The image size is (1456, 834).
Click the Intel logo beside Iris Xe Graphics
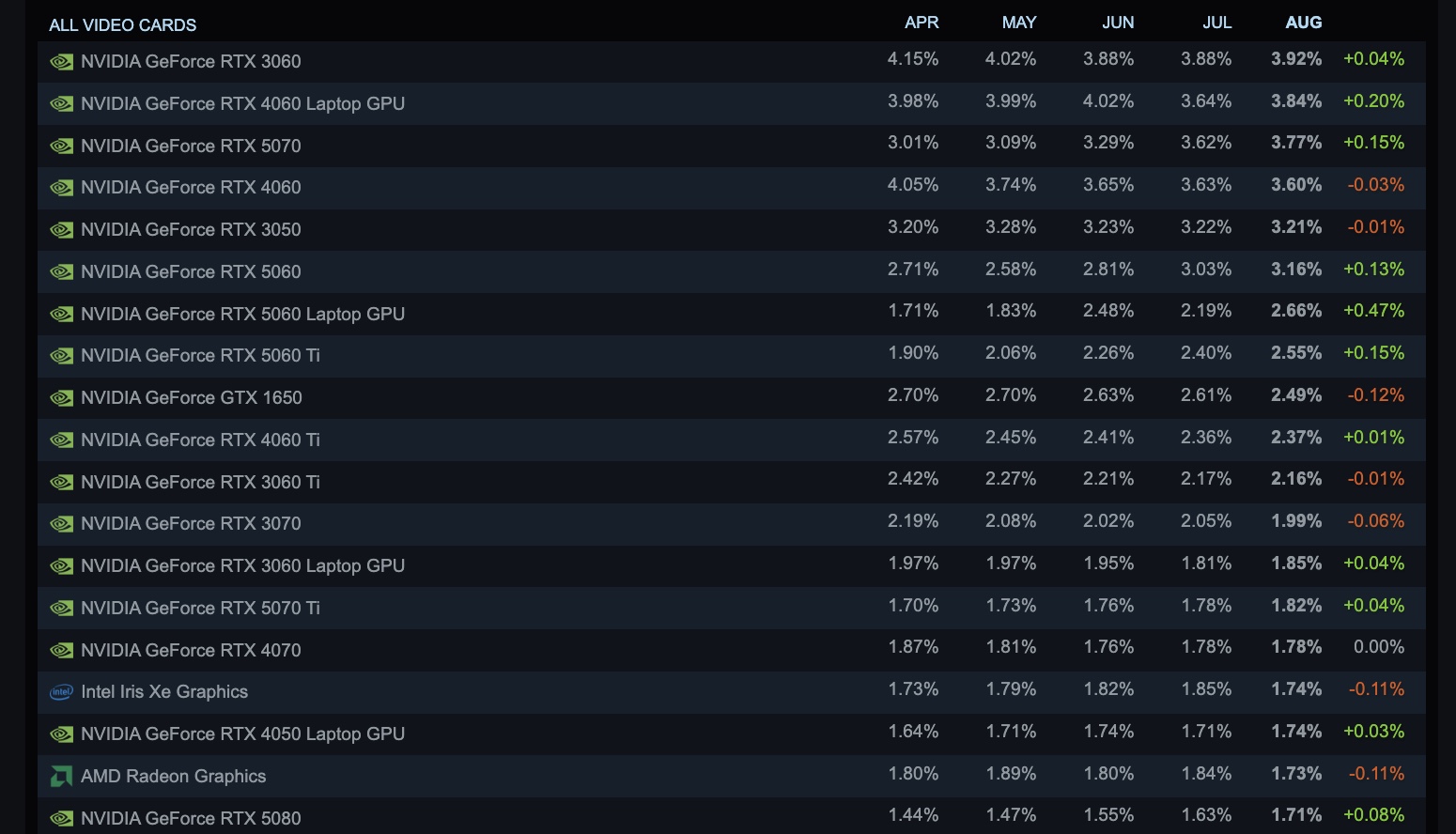[61, 692]
